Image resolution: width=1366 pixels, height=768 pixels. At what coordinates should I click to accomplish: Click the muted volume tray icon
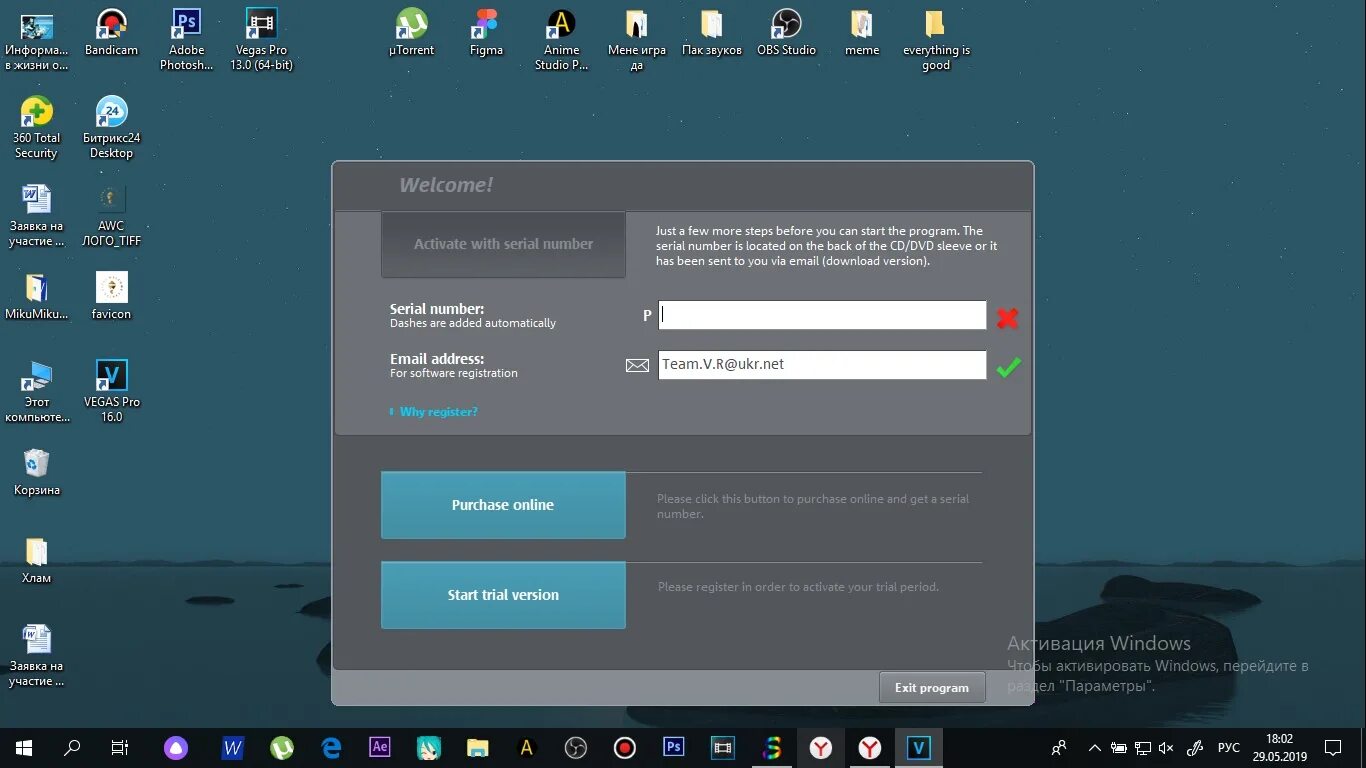[x=1167, y=747]
